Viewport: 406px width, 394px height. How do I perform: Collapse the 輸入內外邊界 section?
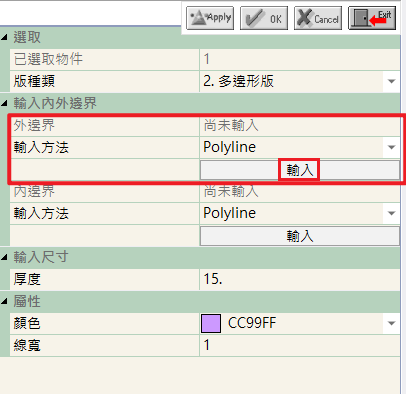pyautogui.click(x=4, y=104)
